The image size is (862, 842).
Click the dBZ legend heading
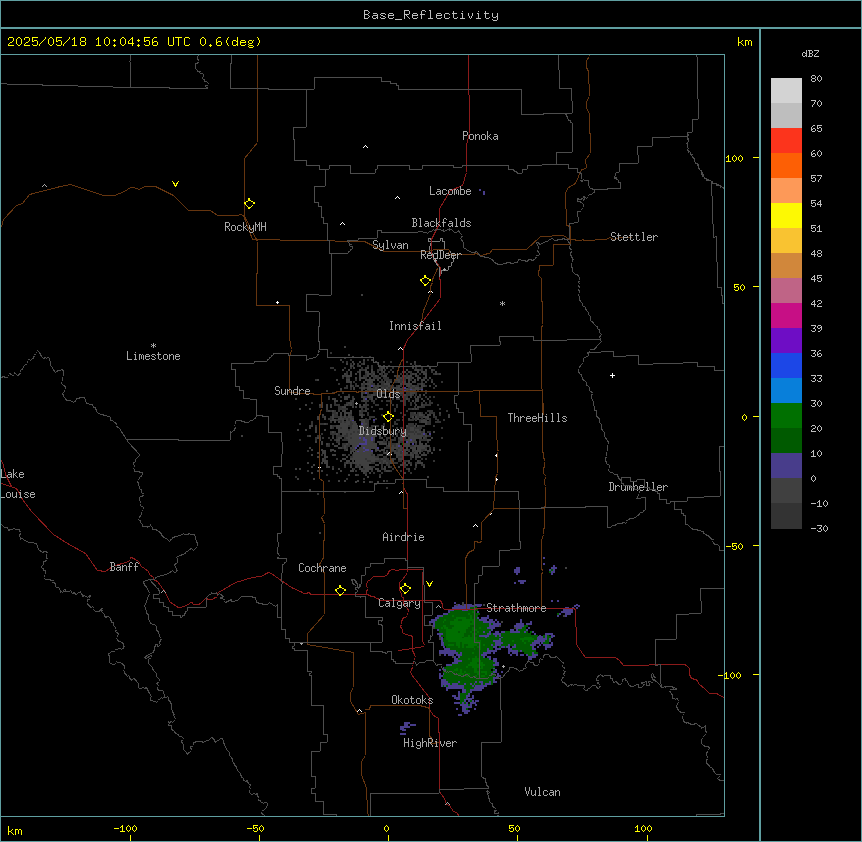(x=810, y=53)
